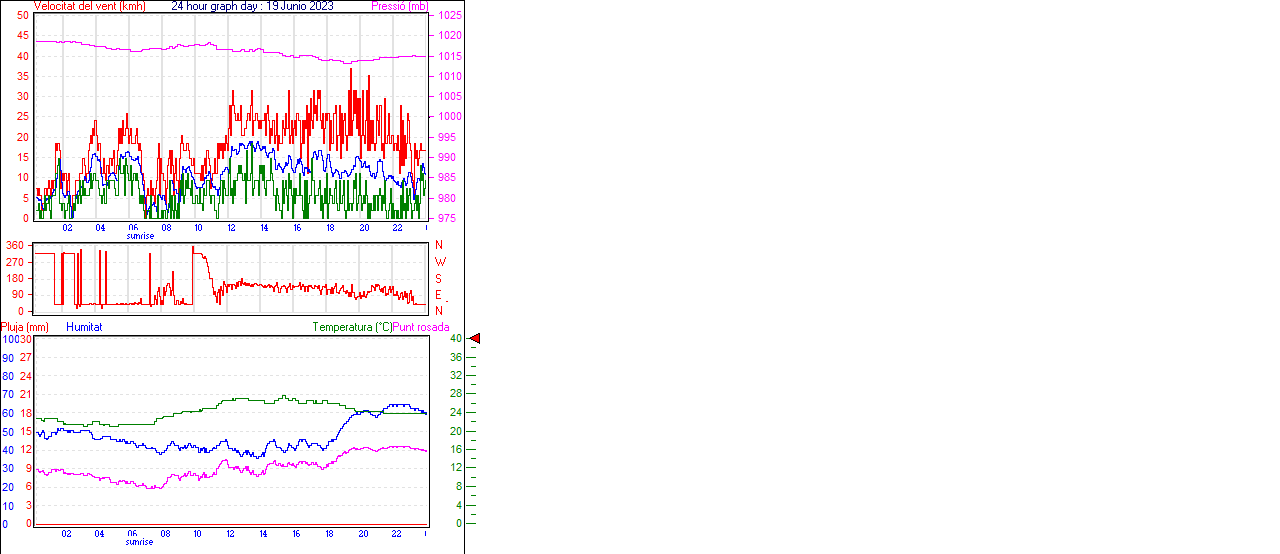Click the 360 value on wind direction axis

point(15,245)
